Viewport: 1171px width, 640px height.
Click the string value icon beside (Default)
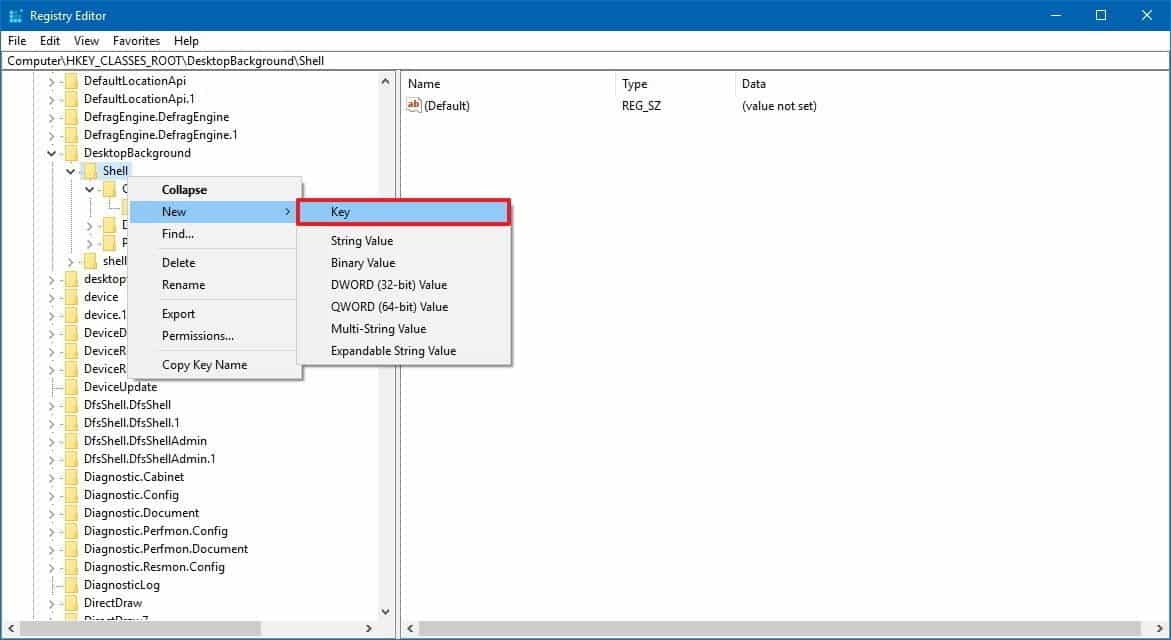click(x=414, y=105)
